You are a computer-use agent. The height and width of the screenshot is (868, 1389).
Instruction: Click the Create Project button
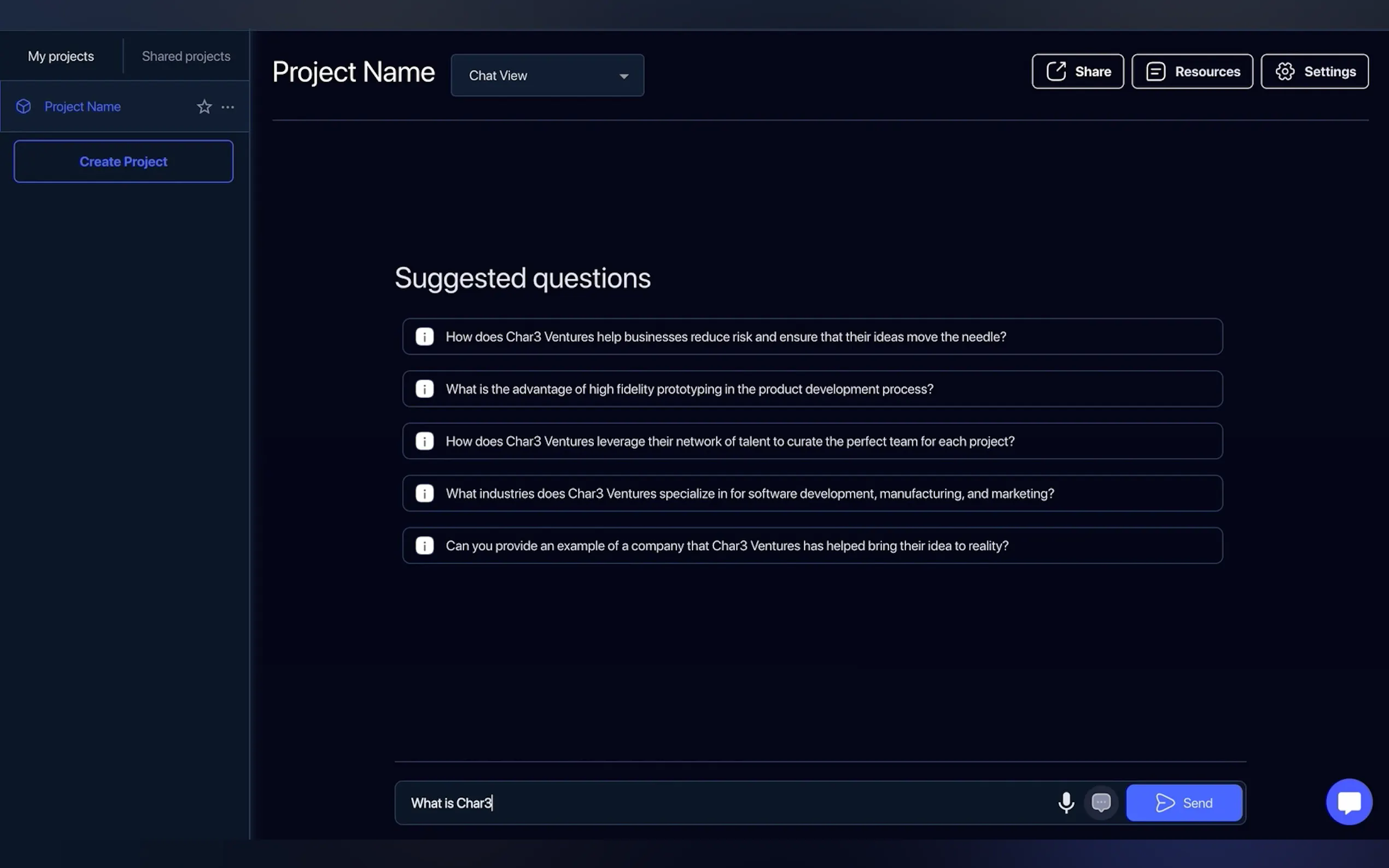124,161
